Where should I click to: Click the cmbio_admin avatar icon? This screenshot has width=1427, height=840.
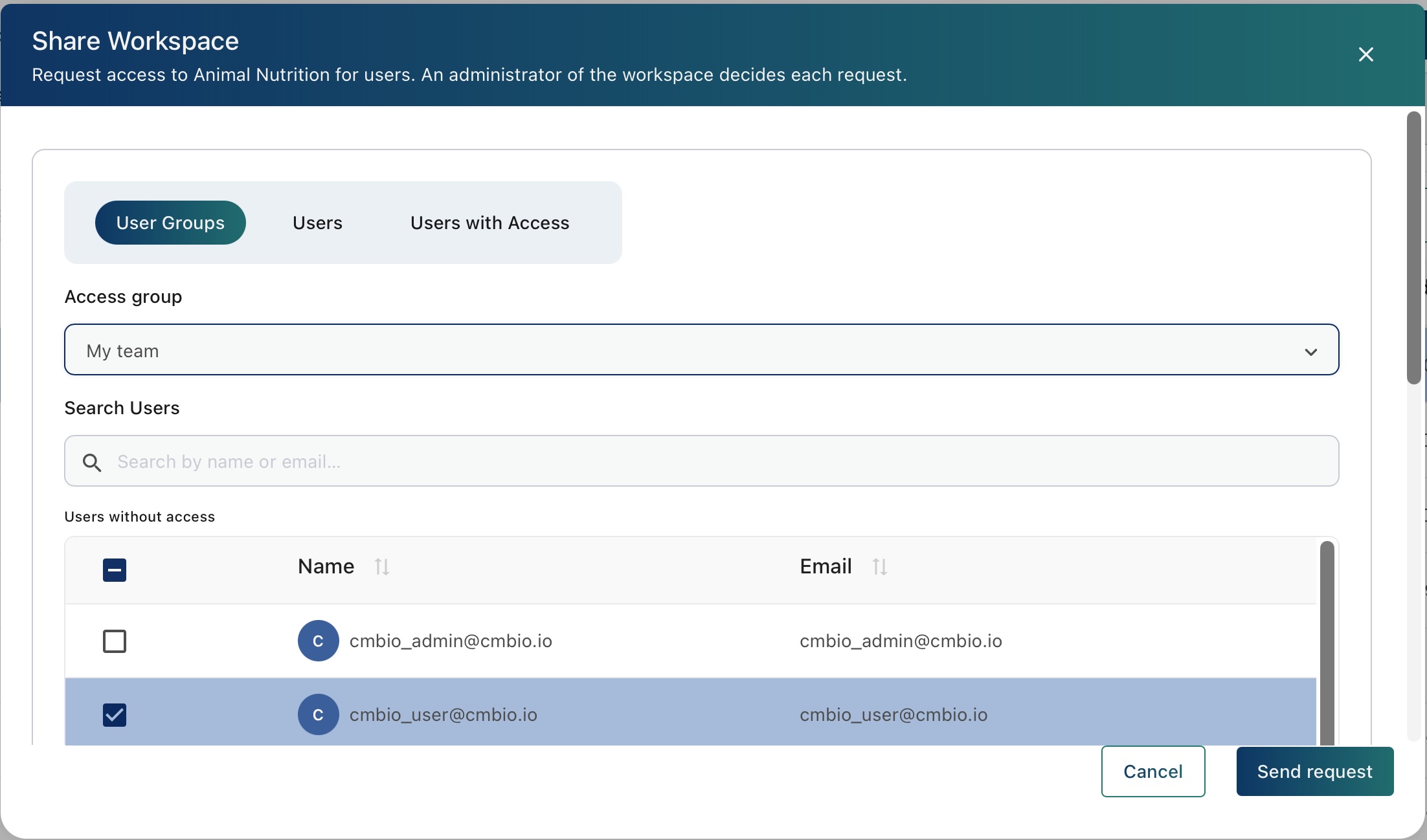(x=319, y=641)
